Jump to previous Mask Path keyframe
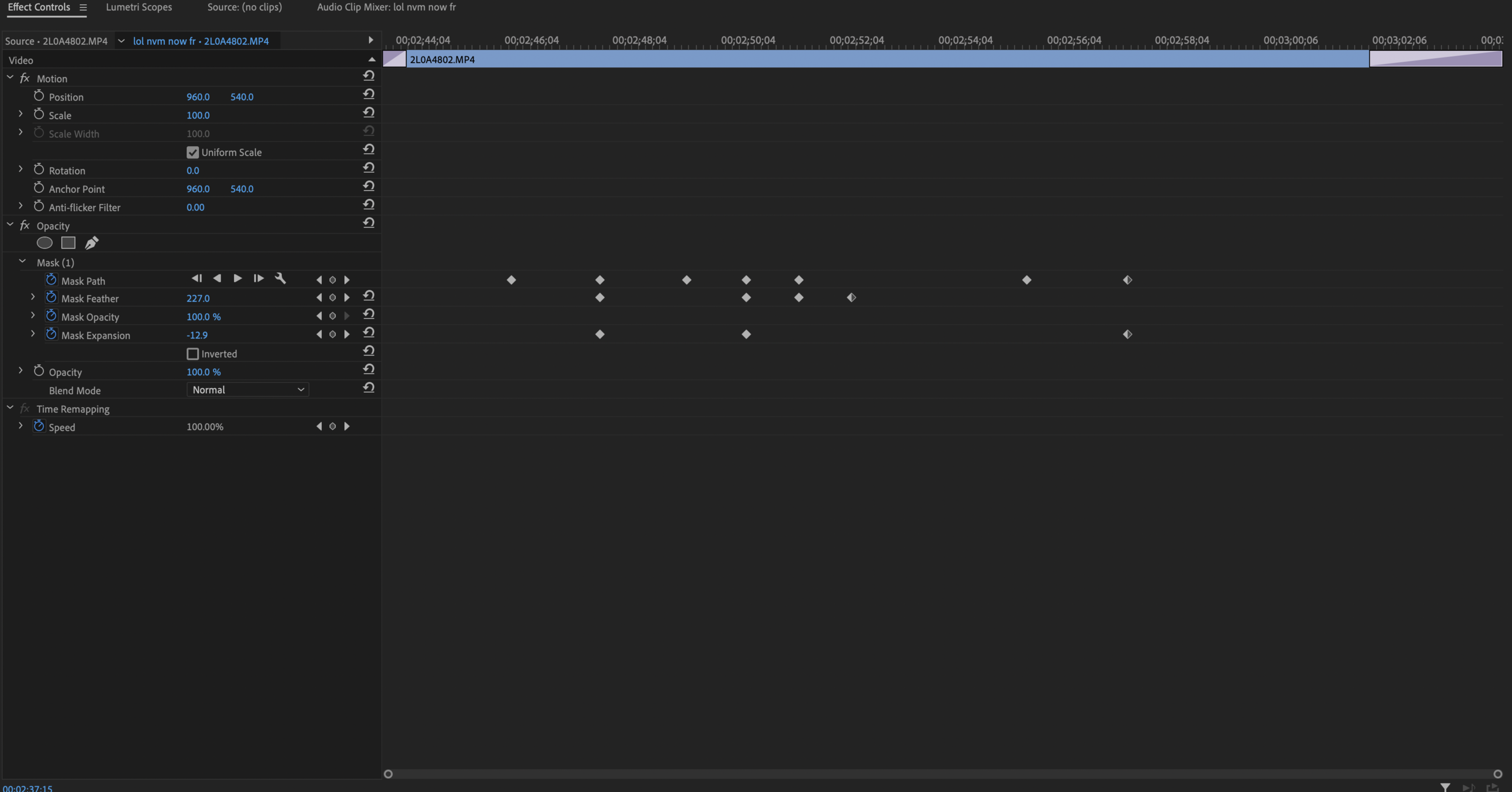 pos(319,279)
